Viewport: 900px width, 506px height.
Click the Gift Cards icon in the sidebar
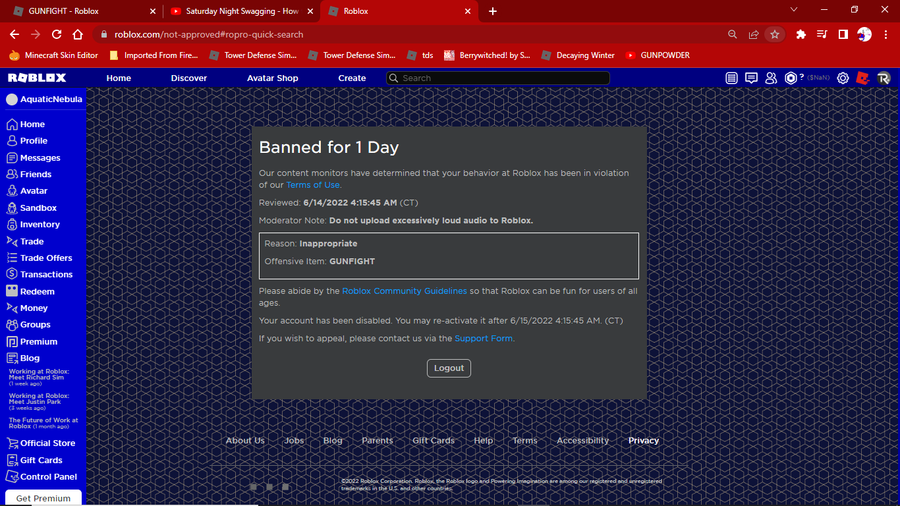[x=12, y=460]
